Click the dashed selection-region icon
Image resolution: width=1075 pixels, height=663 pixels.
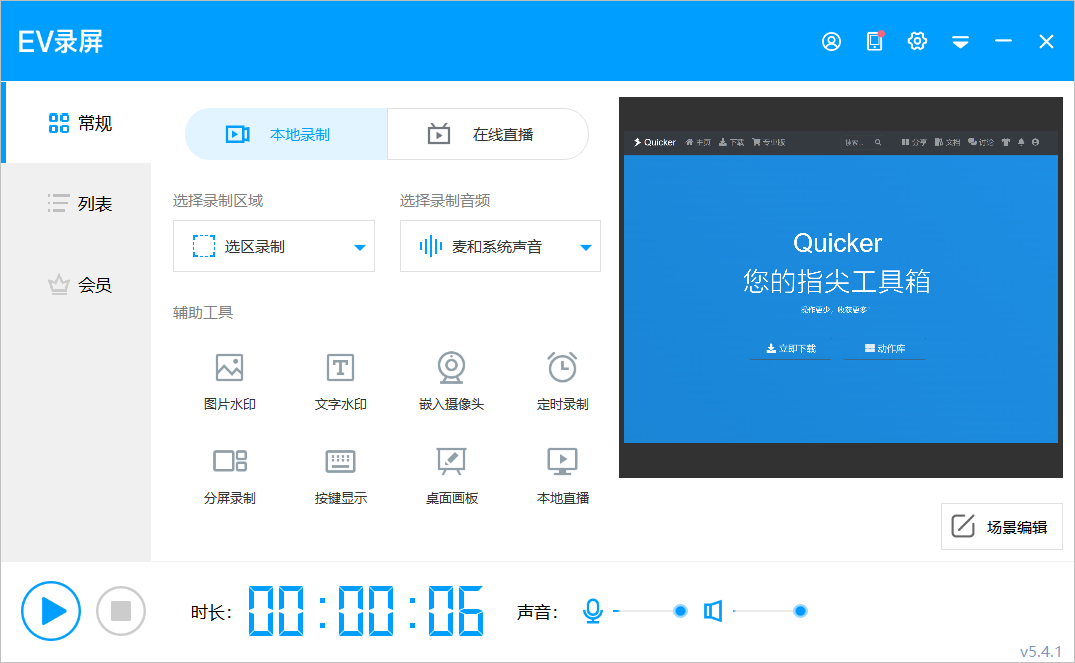204,246
